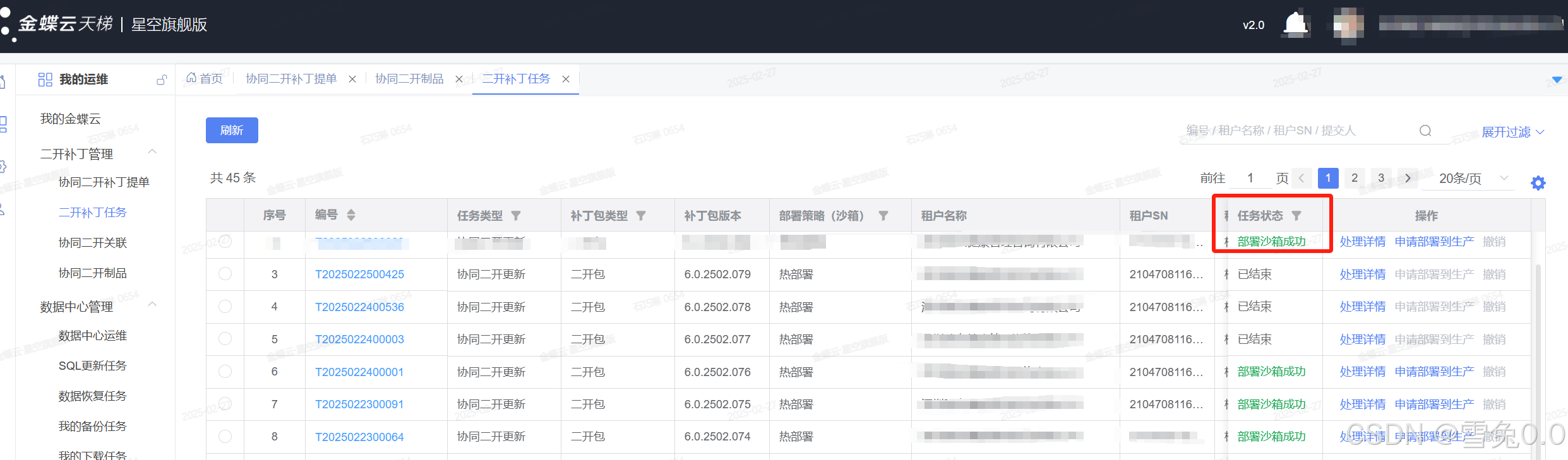
Task: Filter the 任务状态 column
Action: coord(1296,216)
